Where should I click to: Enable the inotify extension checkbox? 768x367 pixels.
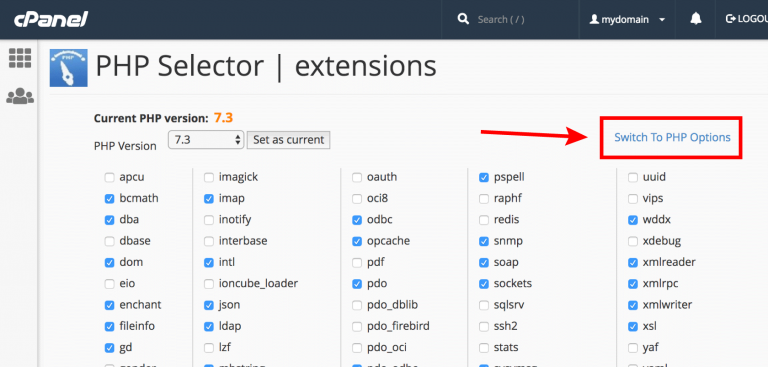pyautogui.click(x=209, y=220)
